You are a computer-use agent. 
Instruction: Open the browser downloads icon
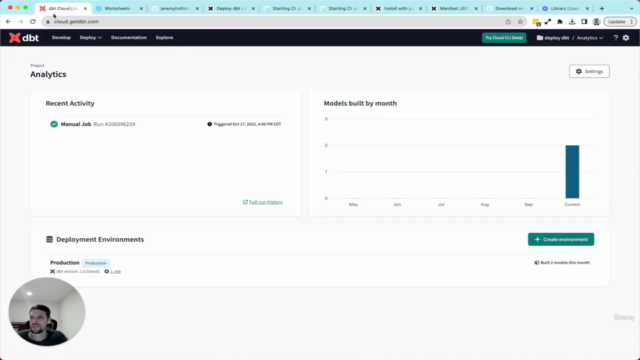click(x=572, y=22)
